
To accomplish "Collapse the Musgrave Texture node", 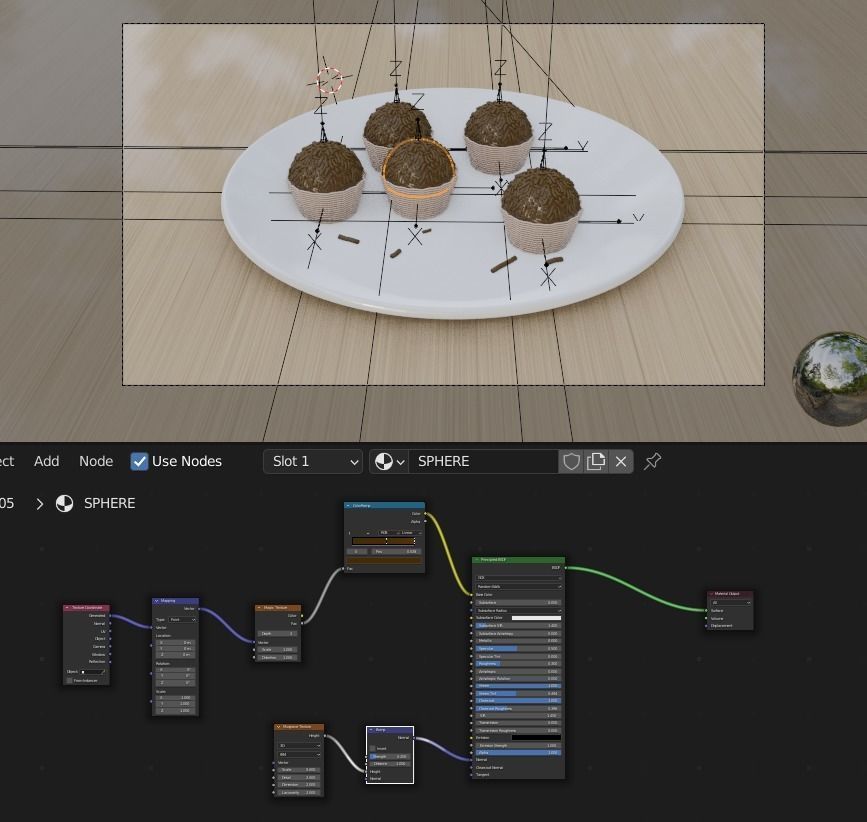I will point(278,726).
